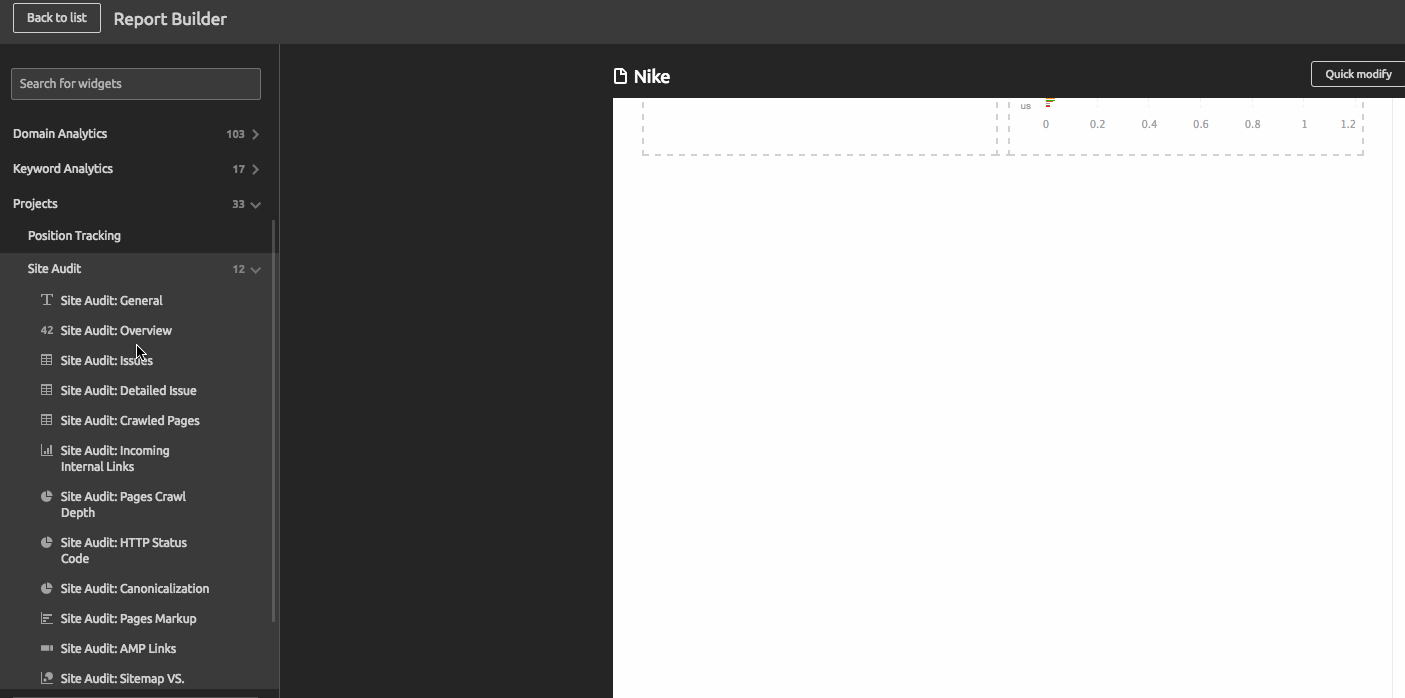Click the document icon next to Nike title
The width and height of the screenshot is (1405, 698).
pos(620,76)
